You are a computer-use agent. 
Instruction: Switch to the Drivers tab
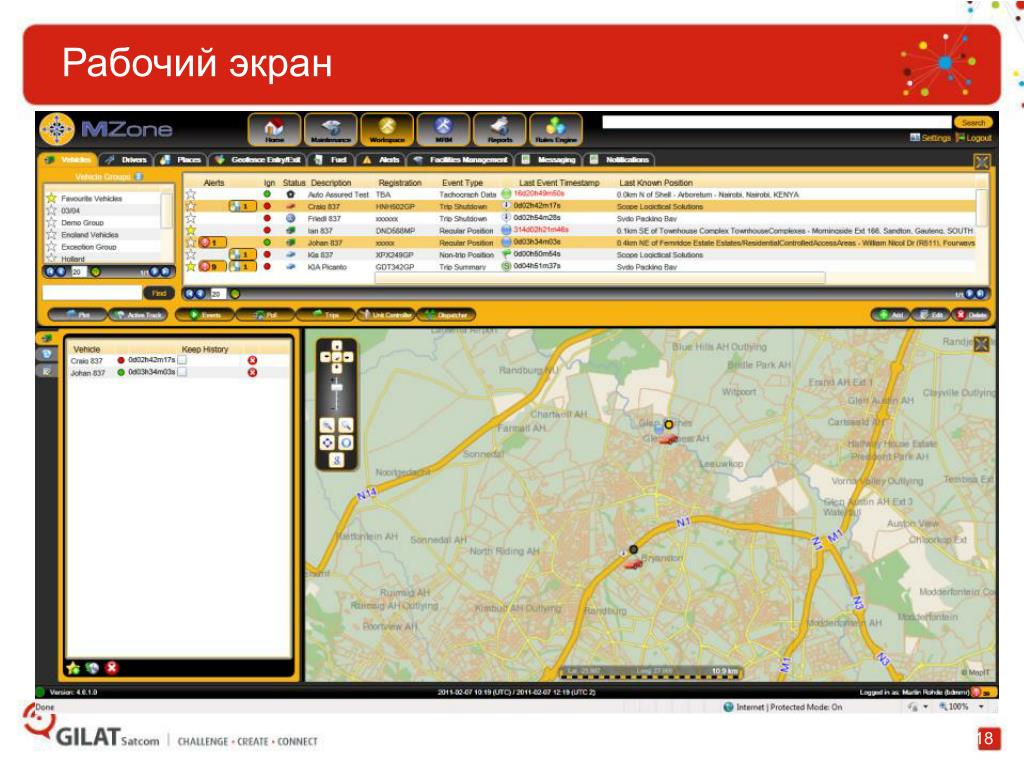click(x=127, y=159)
